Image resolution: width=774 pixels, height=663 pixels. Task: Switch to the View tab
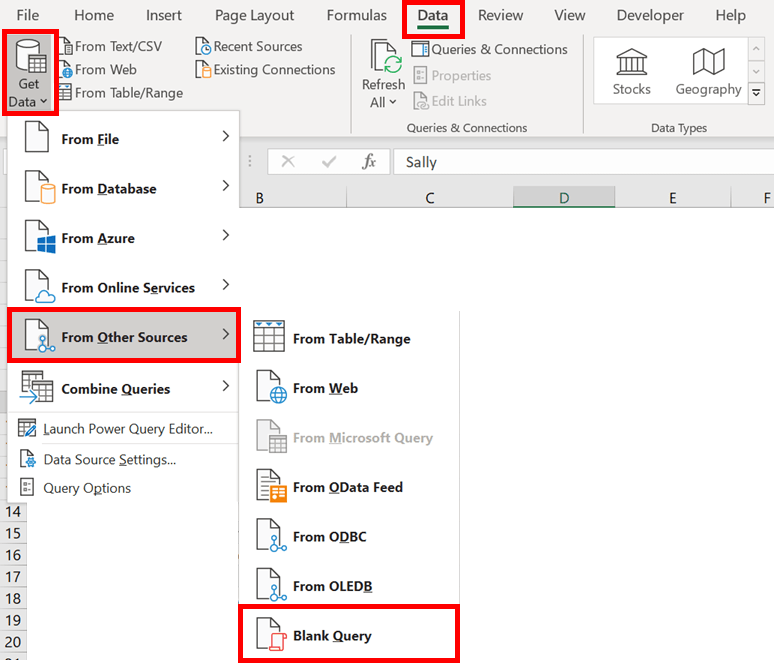(x=569, y=15)
